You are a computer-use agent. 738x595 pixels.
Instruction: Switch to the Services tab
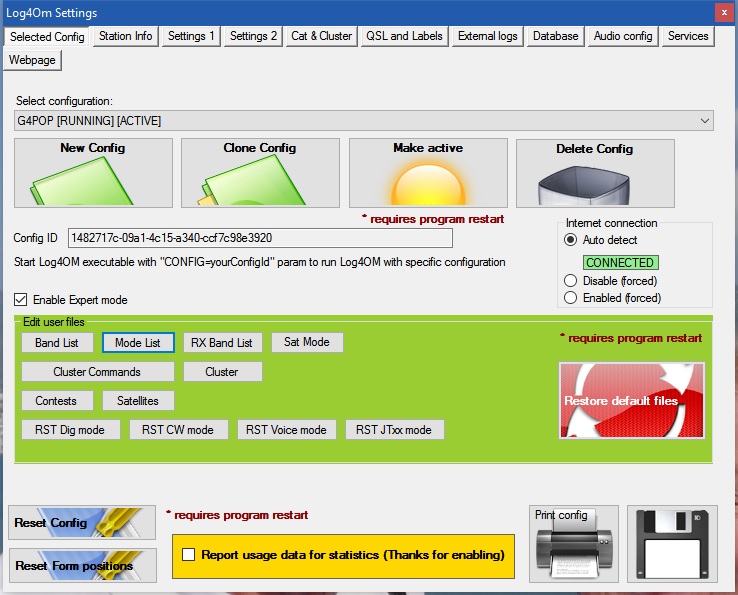pos(688,36)
